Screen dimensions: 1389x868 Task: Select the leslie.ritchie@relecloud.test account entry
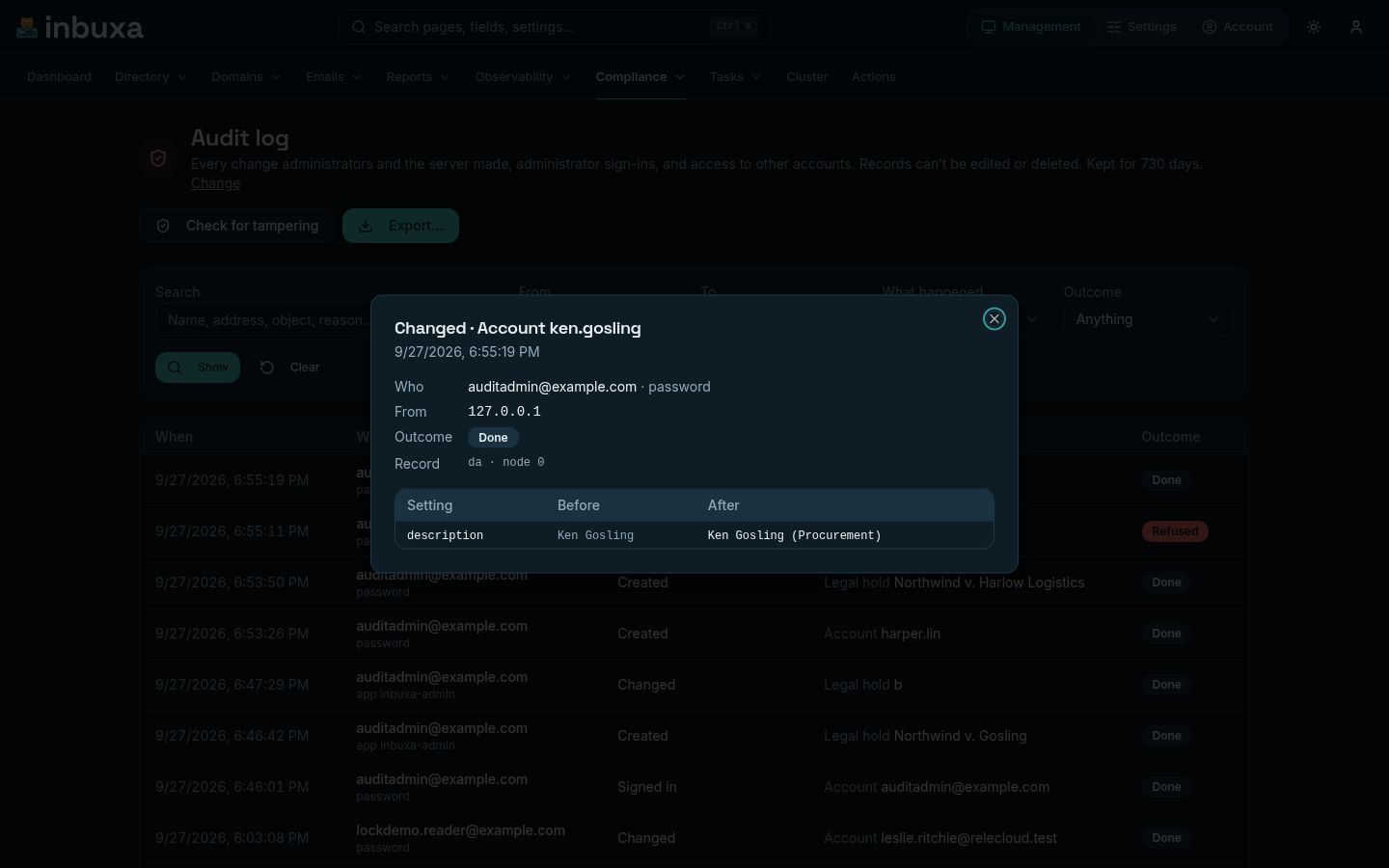[x=940, y=838]
